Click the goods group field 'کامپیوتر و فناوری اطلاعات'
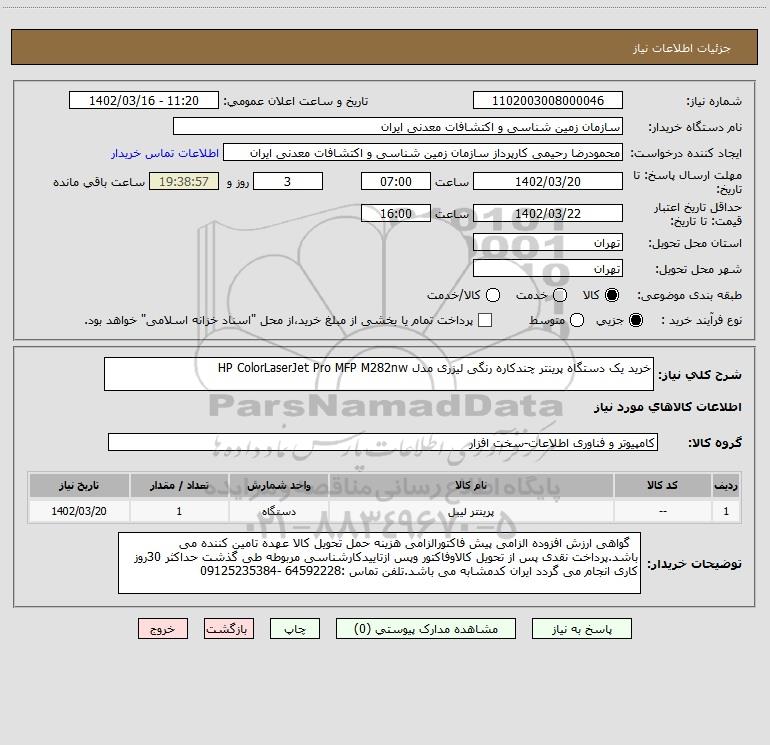The image size is (770, 745). point(383,442)
